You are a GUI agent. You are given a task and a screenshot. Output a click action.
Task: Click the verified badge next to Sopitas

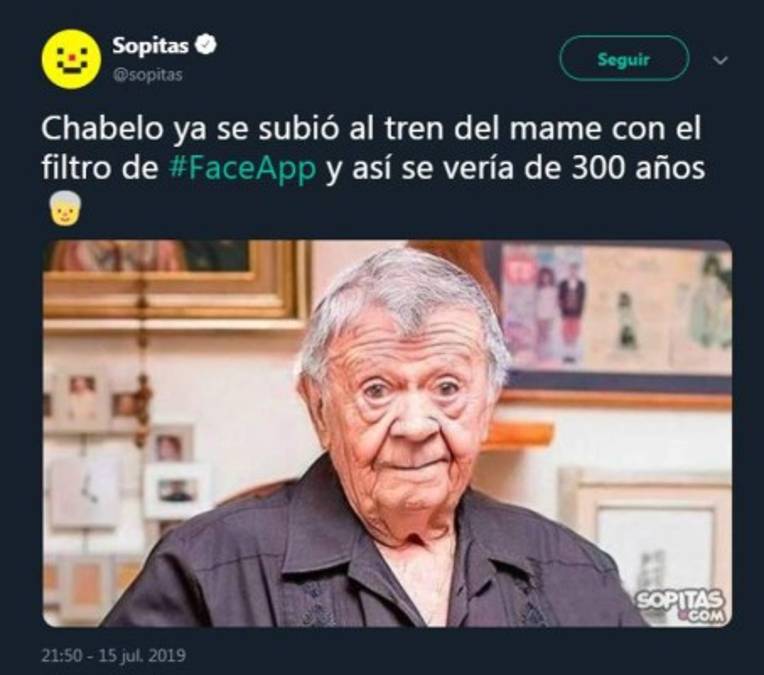coord(206,45)
